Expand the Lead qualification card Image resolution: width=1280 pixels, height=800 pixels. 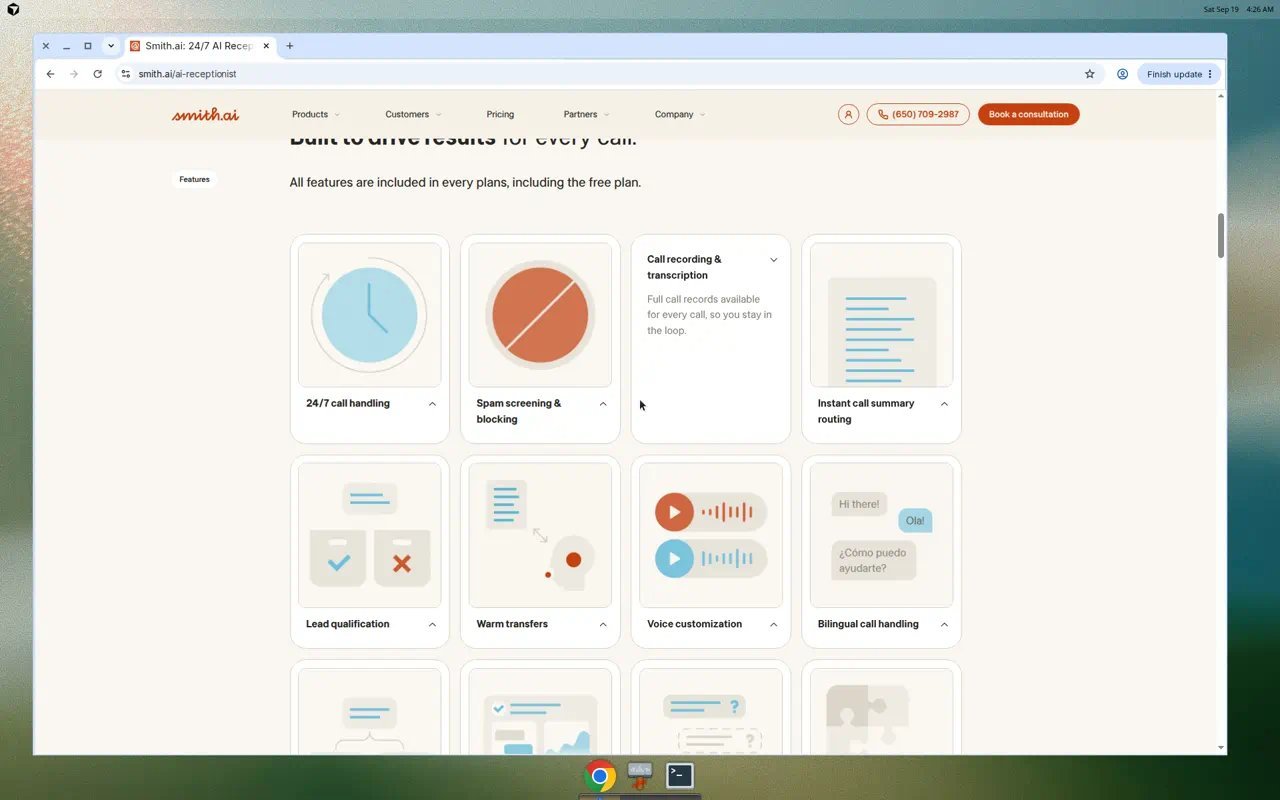click(x=432, y=625)
